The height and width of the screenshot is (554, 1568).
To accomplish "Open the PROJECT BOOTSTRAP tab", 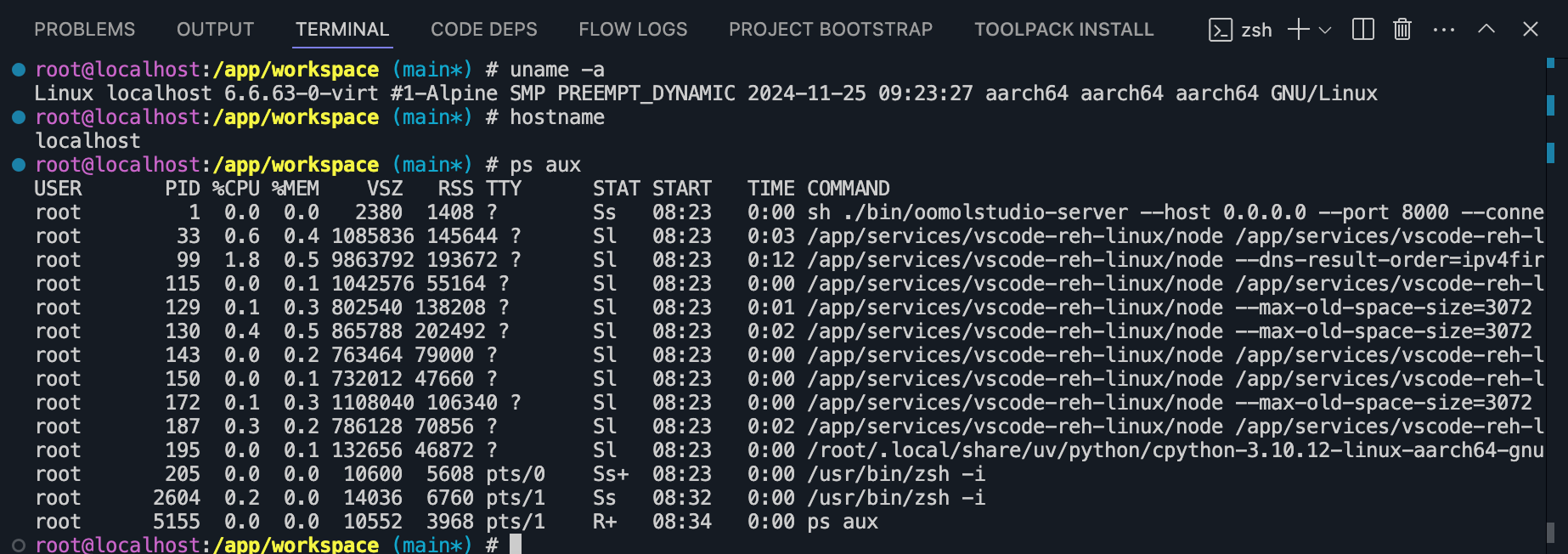I will (830, 30).
